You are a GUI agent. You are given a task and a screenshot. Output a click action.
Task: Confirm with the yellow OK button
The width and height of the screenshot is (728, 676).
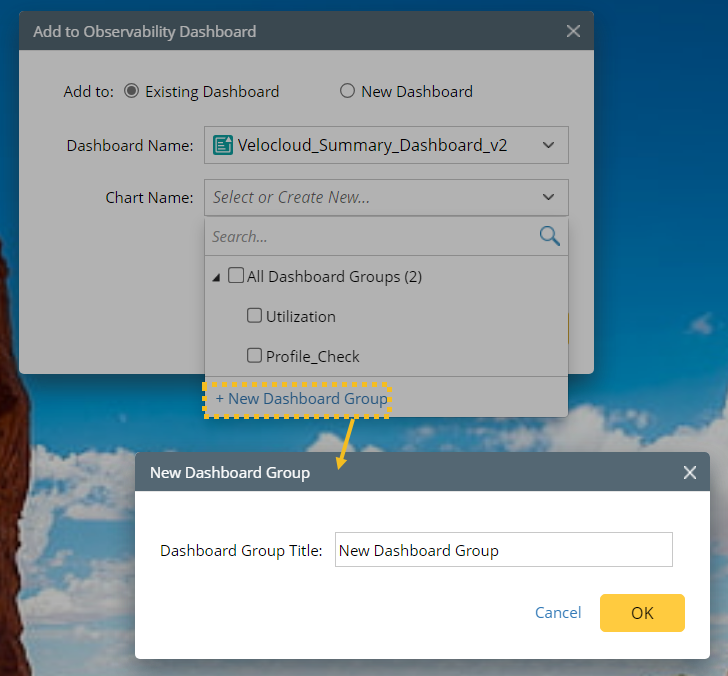tap(642, 613)
